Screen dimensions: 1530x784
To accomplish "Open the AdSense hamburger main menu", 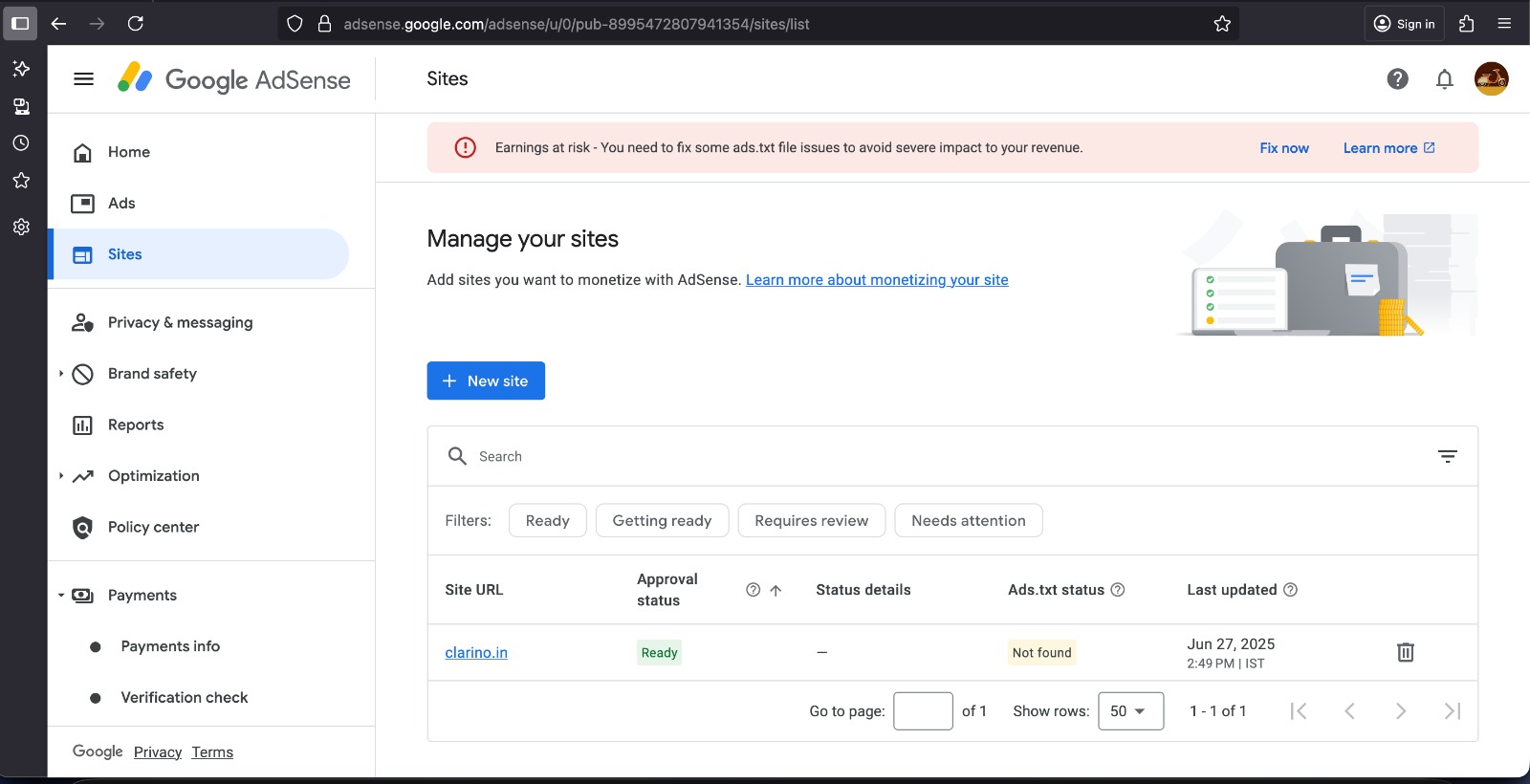I will tap(83, 79).
